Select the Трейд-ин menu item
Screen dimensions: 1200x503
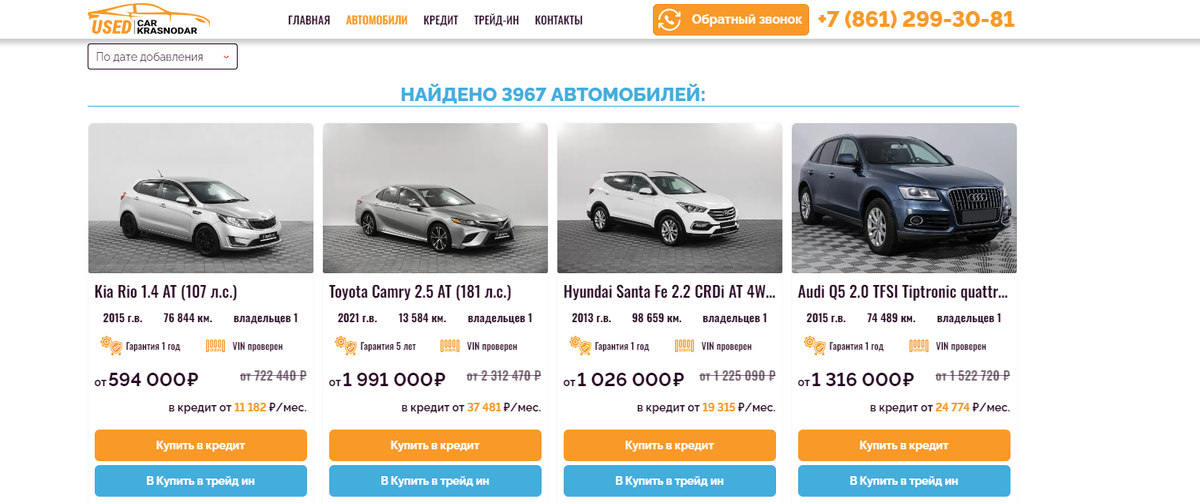(x=497, y=20)
